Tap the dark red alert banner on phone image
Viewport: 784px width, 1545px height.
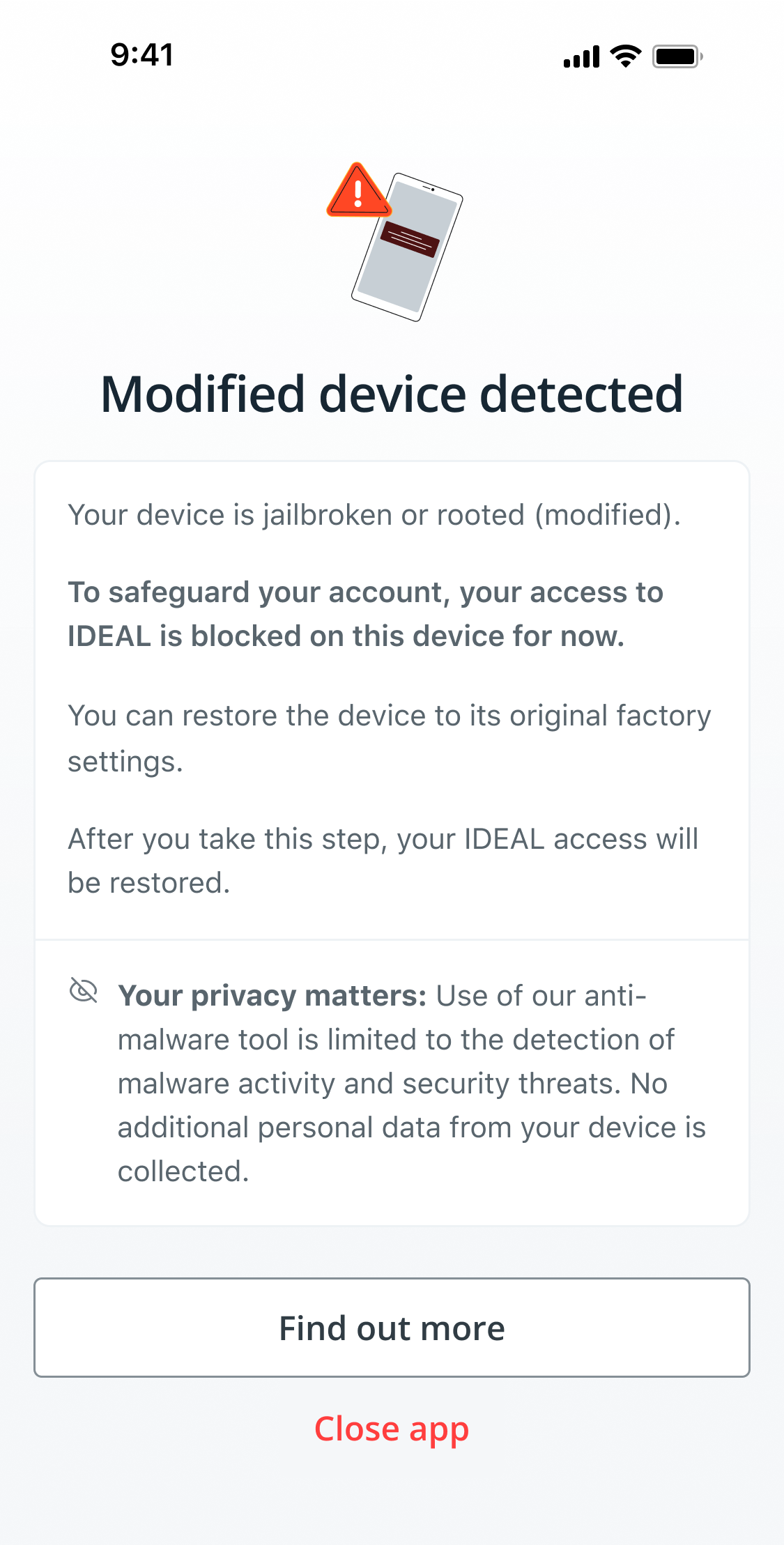410,239
